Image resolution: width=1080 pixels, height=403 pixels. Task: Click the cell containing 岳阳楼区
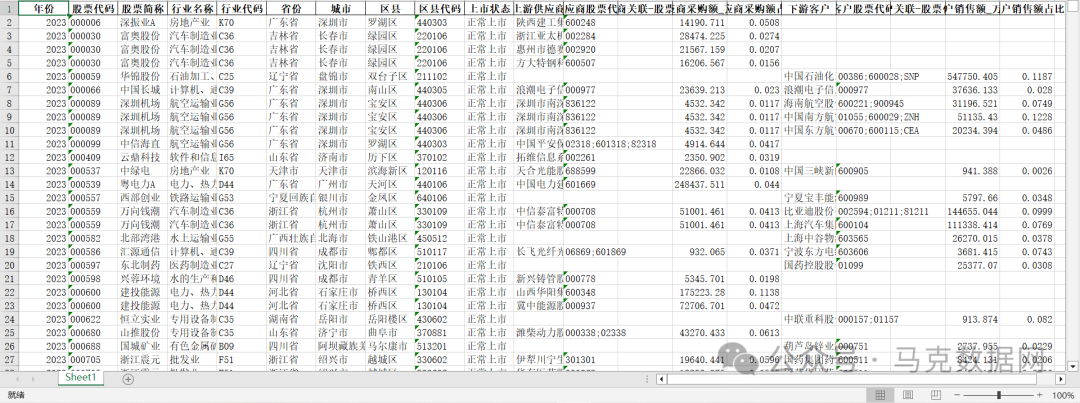tap(390, 319)
